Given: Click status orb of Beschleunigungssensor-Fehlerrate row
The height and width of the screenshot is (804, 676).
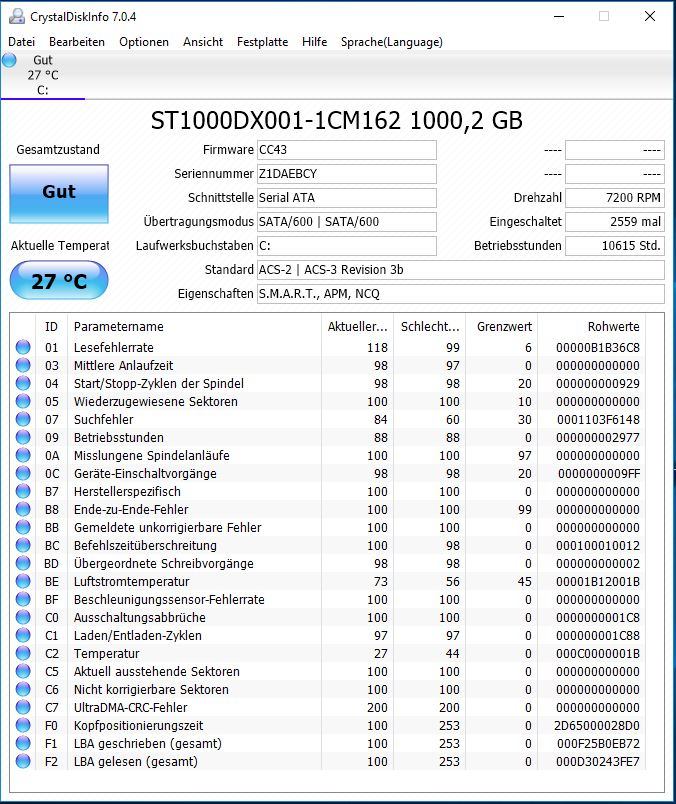Looking at the screenshot, I should coord(23,599).
